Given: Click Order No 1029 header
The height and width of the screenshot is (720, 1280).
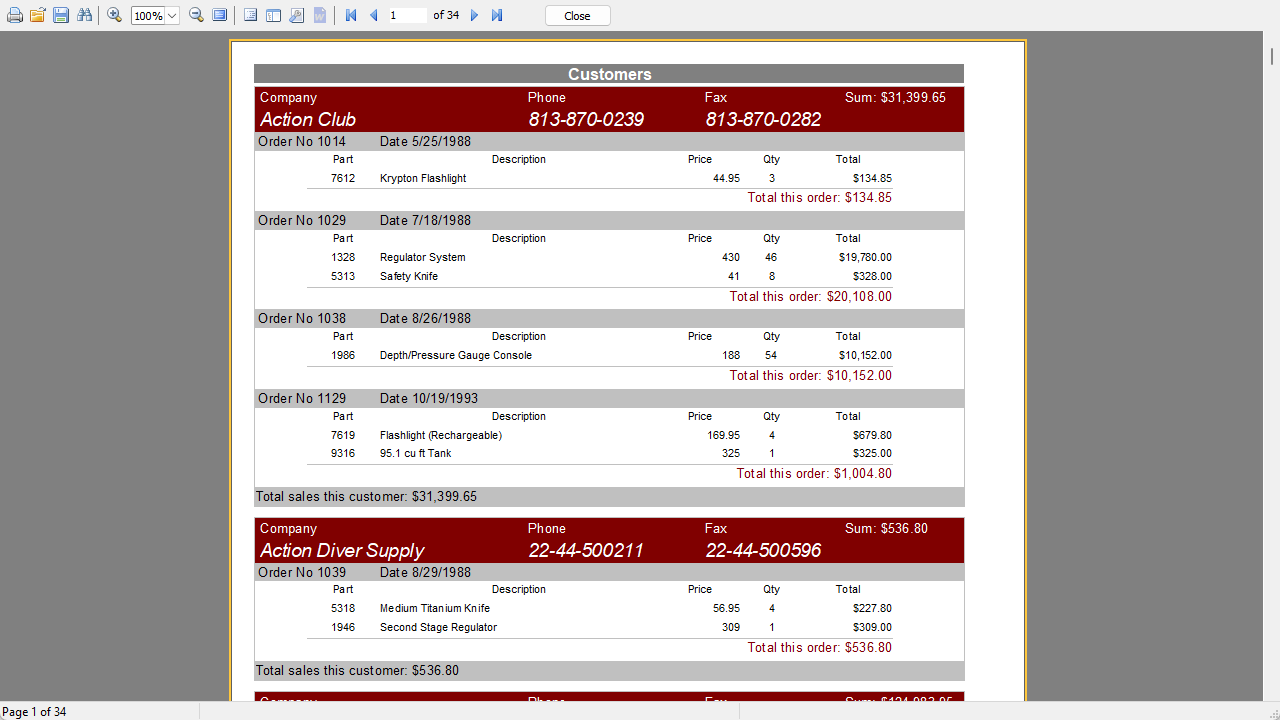Looking at the screenshot, I should pos(302,220).
